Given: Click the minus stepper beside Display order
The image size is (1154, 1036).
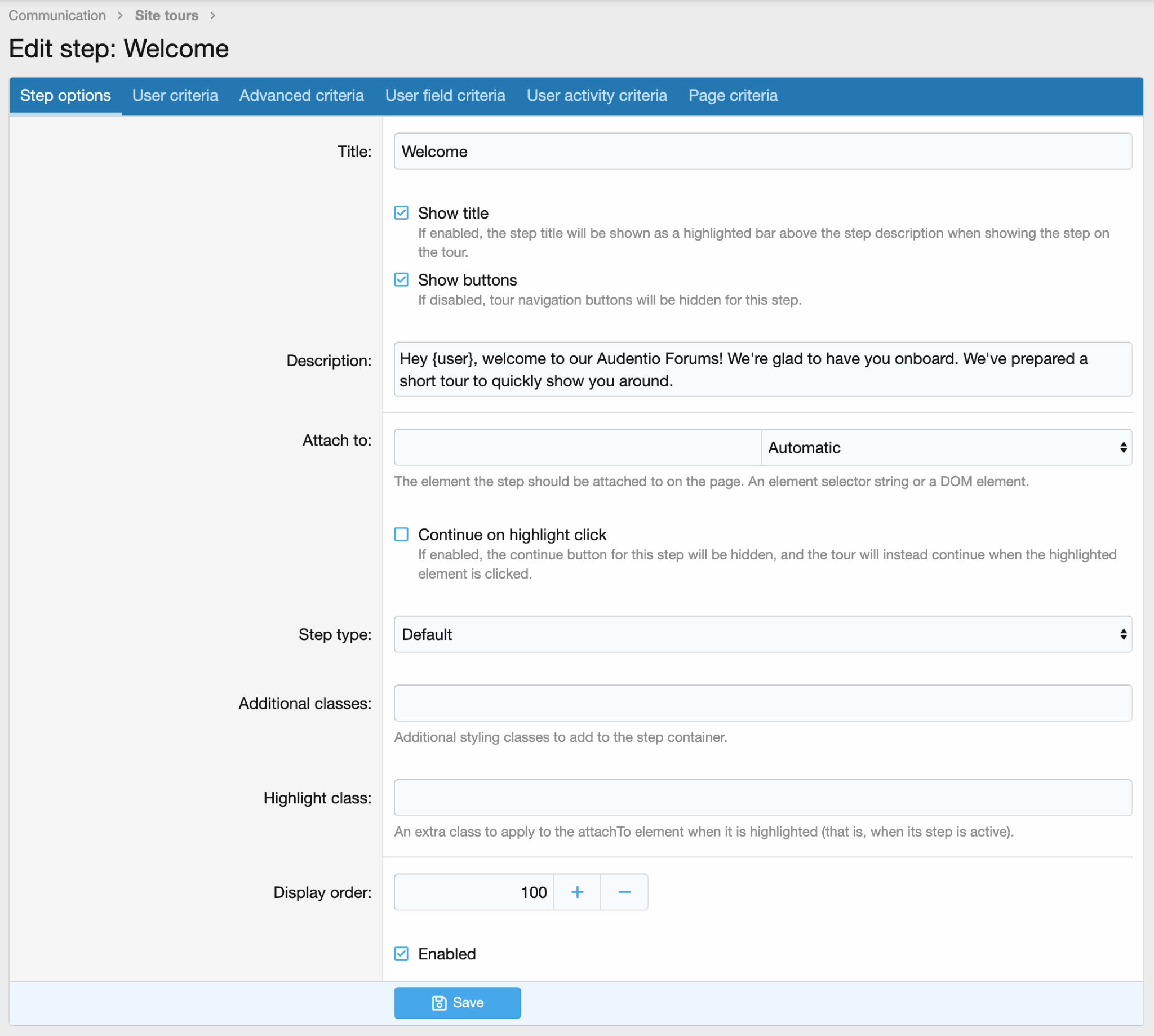Looking at the screenshot, I should (624, 892).
